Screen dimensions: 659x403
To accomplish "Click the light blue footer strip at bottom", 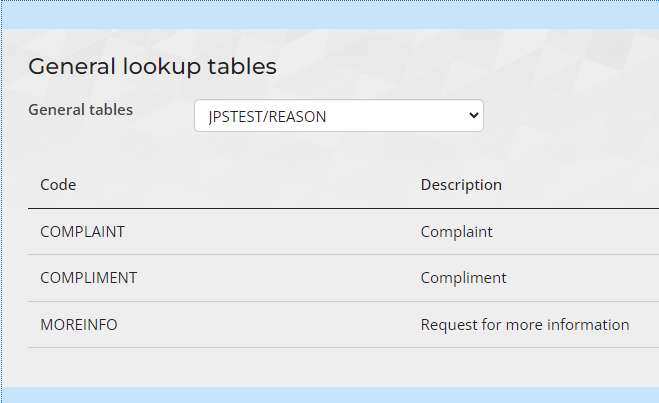I will click(330, 395).
